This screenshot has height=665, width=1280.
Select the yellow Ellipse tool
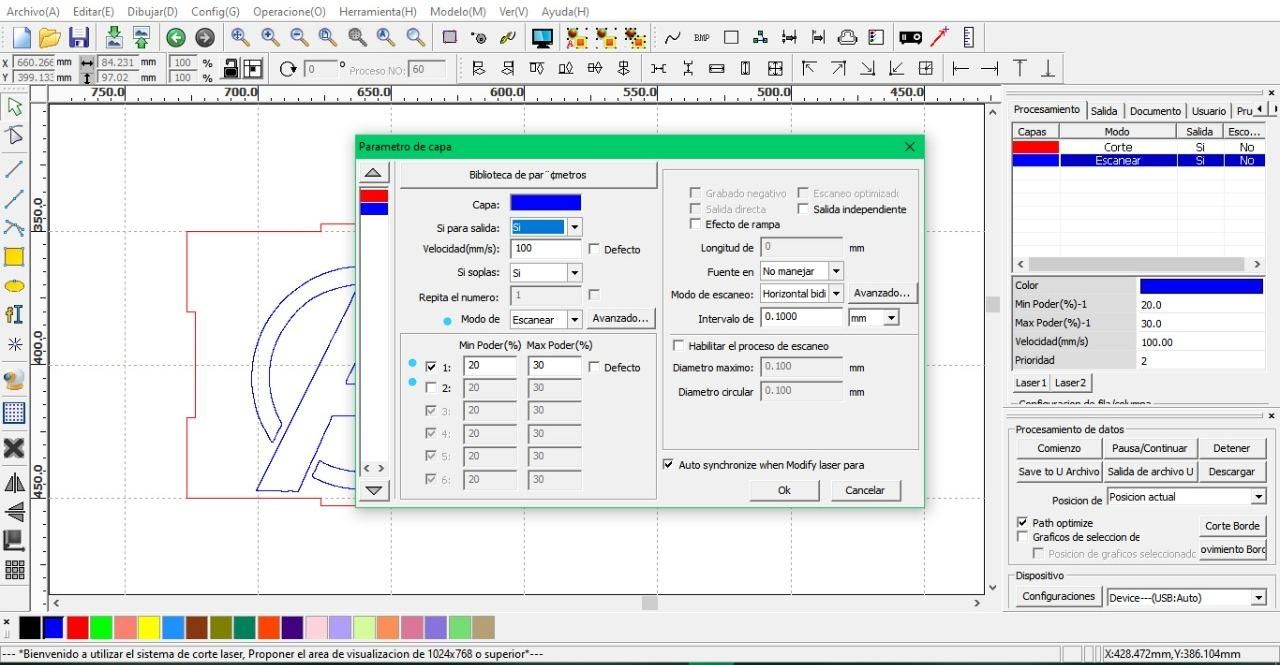tap(14, 286)
